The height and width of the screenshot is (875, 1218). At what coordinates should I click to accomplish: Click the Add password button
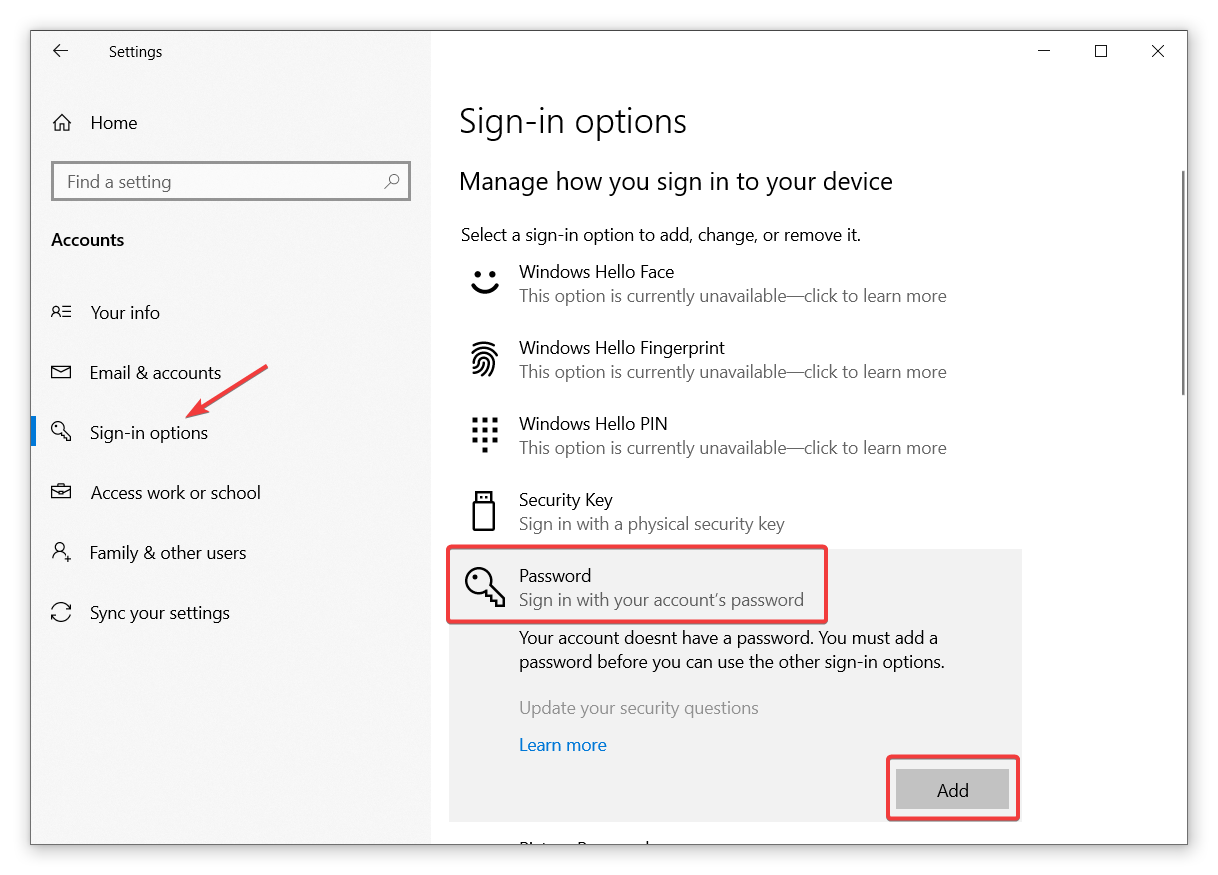tap(953, 790)
